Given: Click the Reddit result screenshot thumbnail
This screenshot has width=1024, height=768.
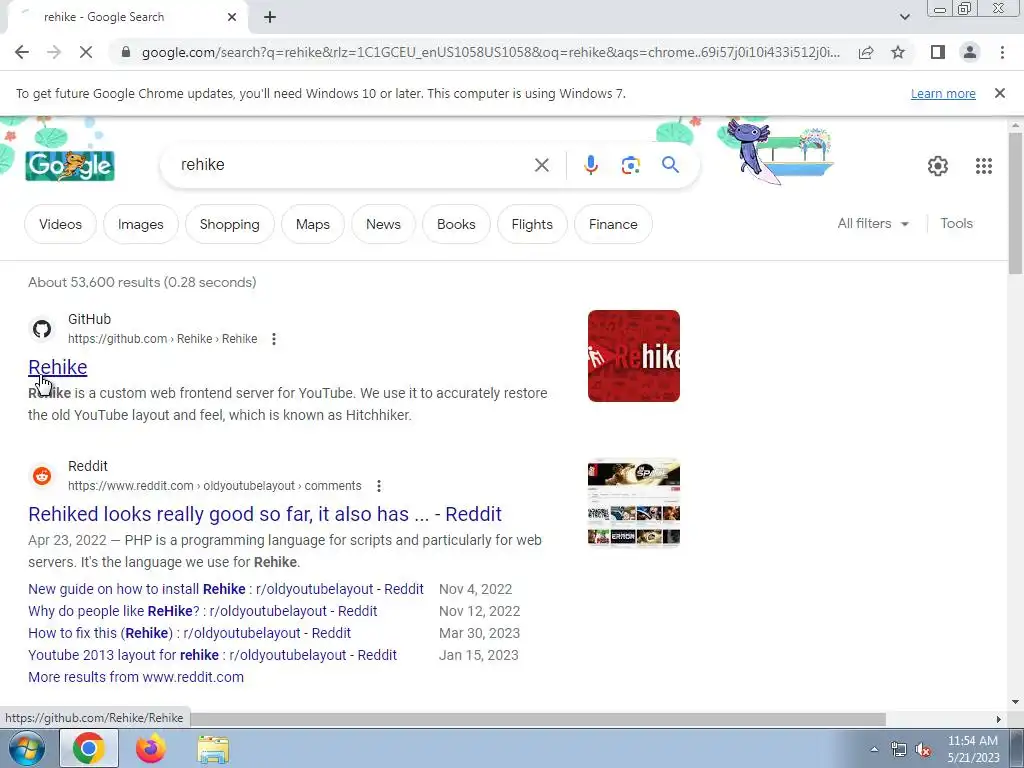Looking at the screenshot, I should (x=633, y=503).
